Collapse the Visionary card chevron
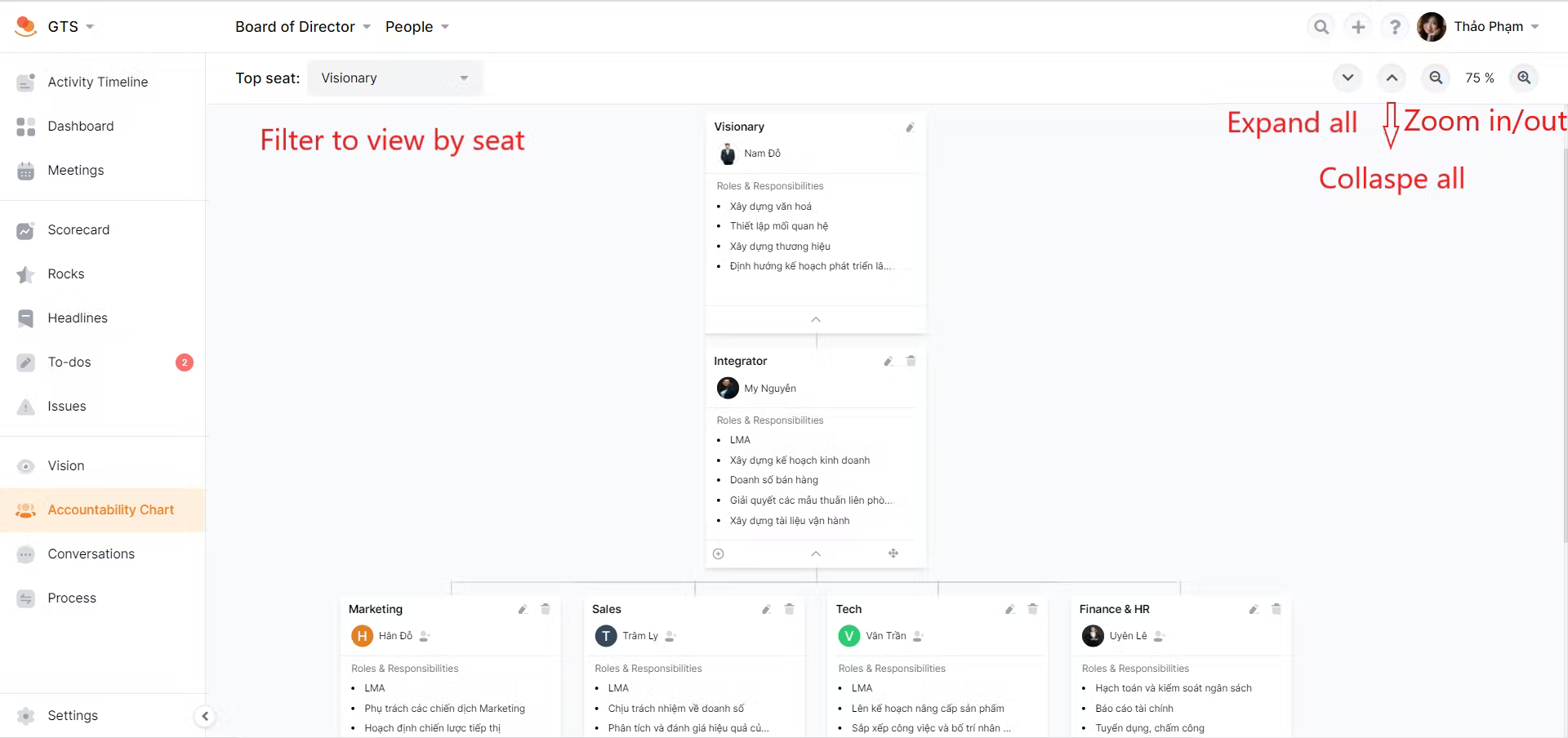The image size is (1568, 738). [x=816, y=319]
